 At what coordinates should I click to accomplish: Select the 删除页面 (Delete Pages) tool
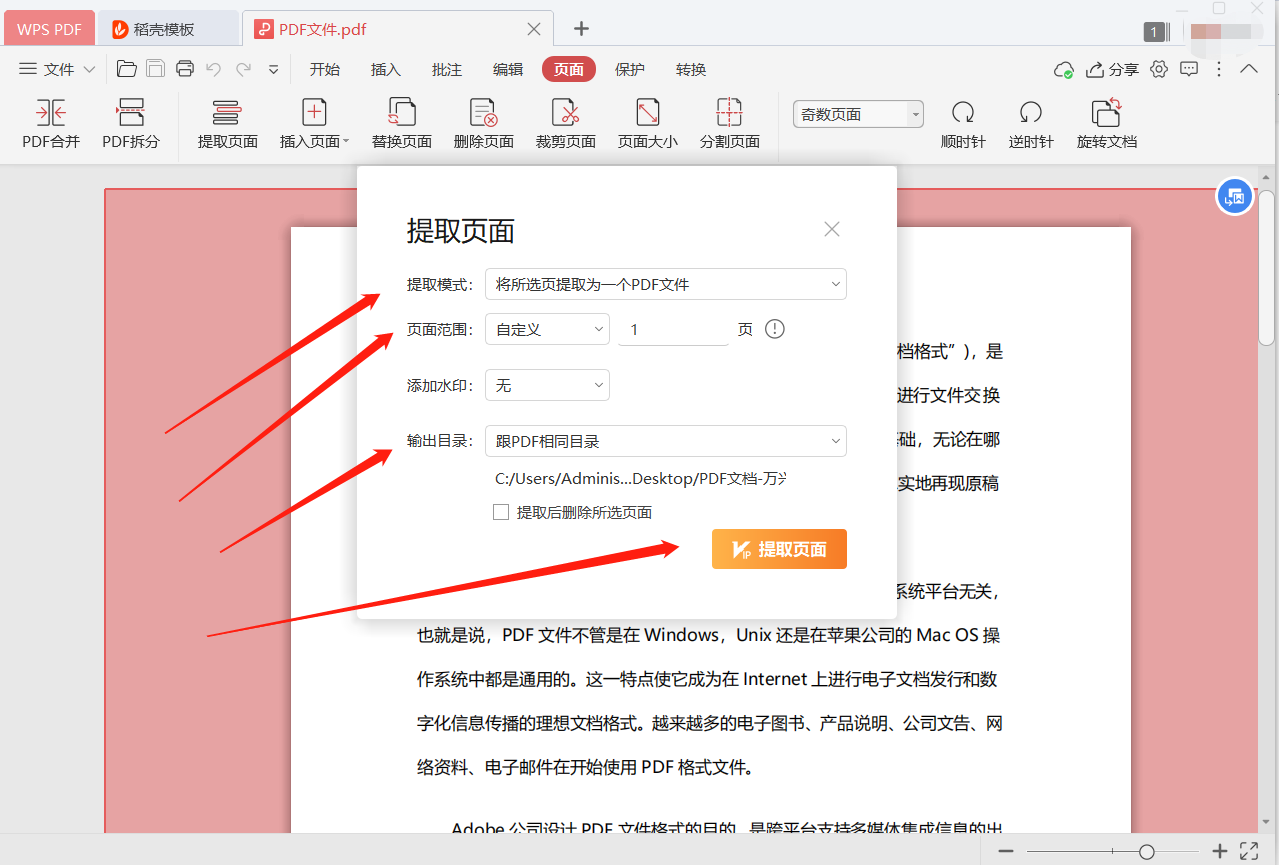(483, 122)
